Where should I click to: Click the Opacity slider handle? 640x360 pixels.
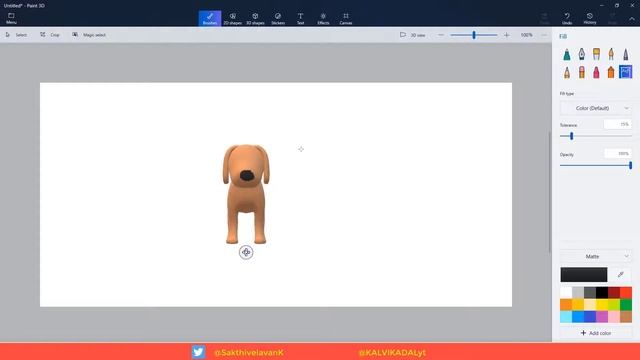631,165
